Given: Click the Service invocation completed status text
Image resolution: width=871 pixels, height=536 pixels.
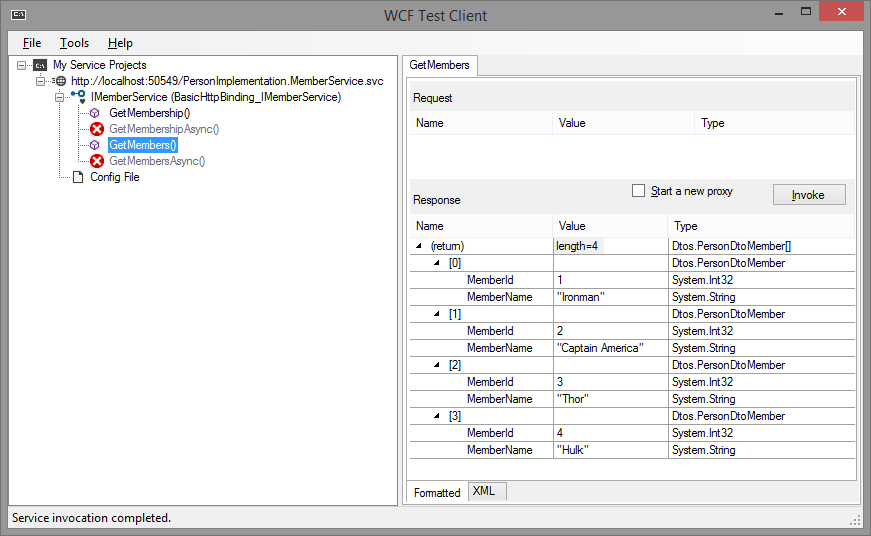Looking at the screenshot, I should 92,518.
